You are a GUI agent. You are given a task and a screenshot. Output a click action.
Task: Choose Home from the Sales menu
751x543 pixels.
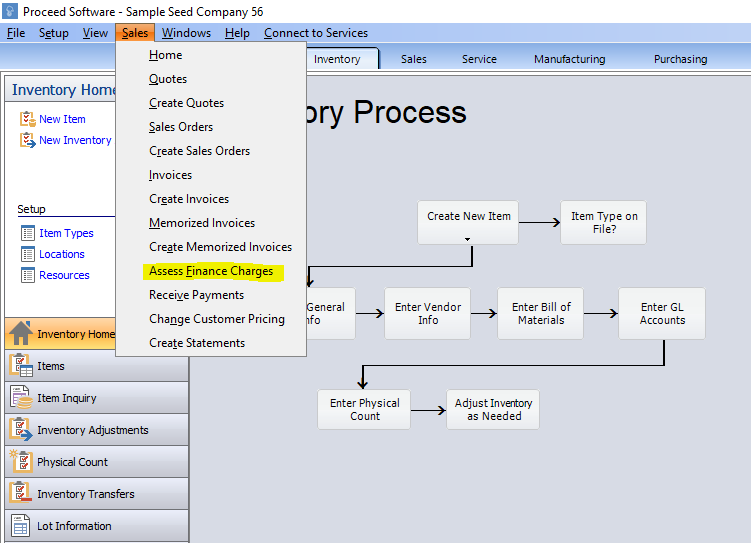211,55
